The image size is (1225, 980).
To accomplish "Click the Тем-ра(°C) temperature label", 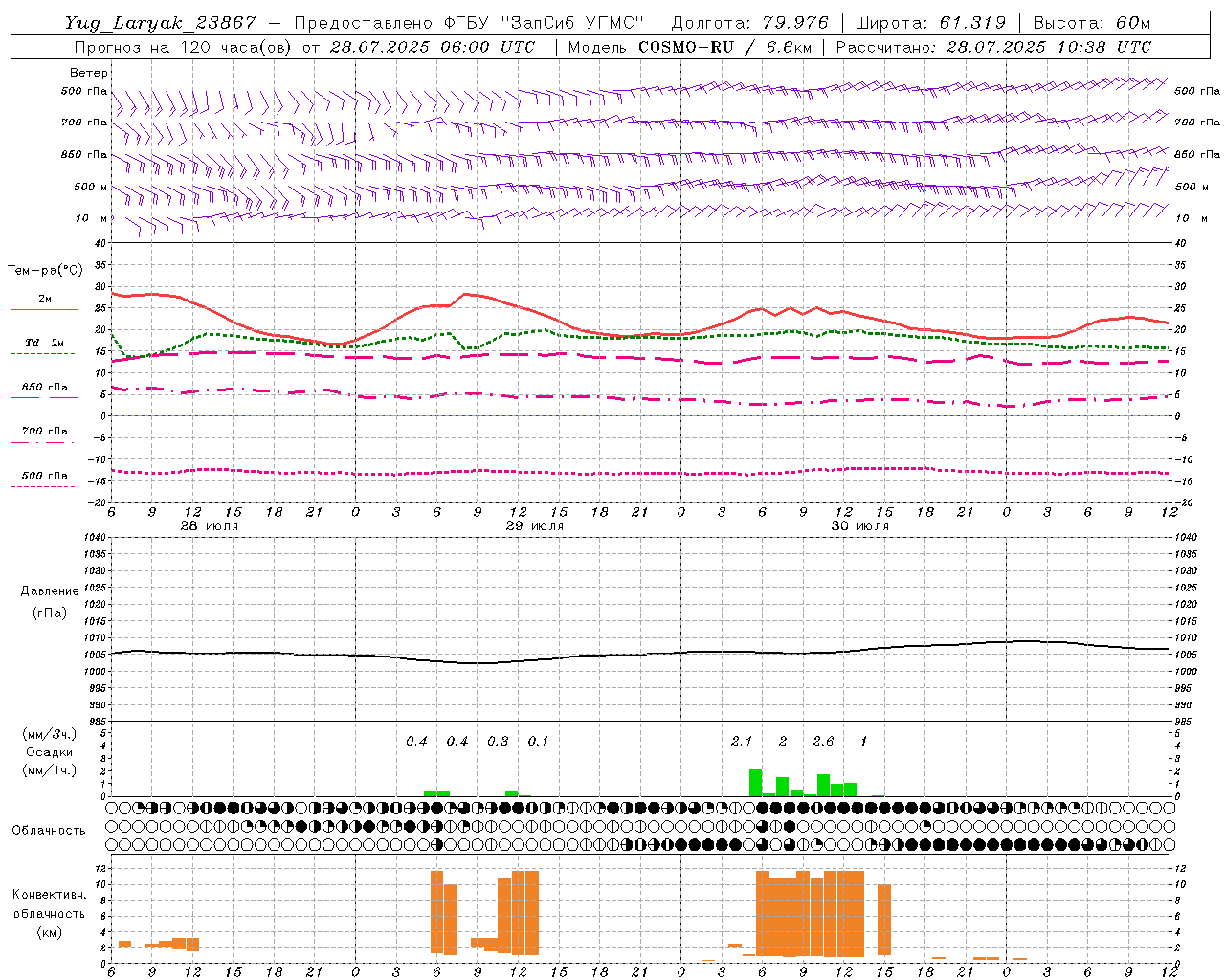I will 45,271.
